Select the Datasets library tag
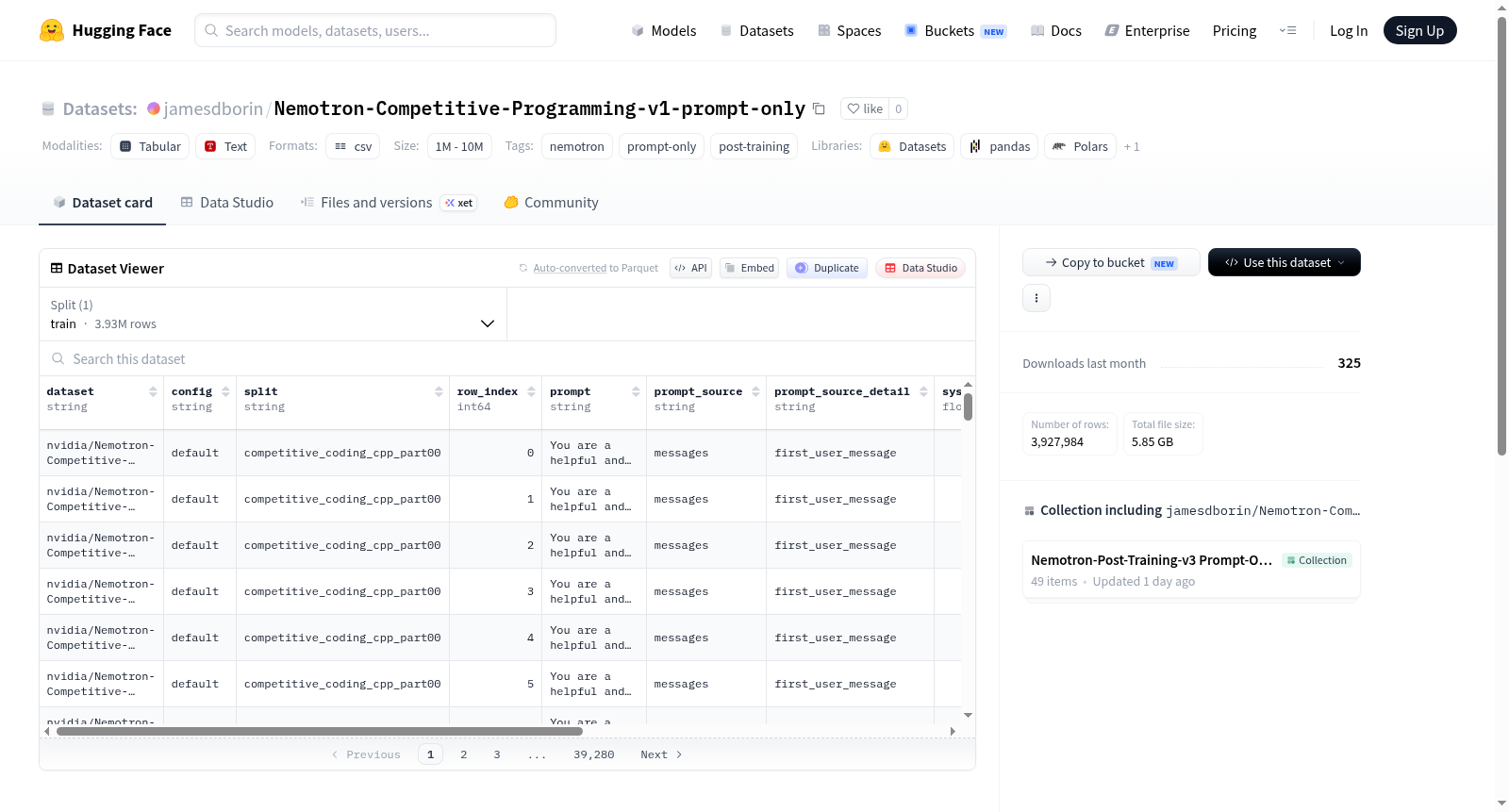This screenshot has width=1509, height=812. click(x=912, y=146)
